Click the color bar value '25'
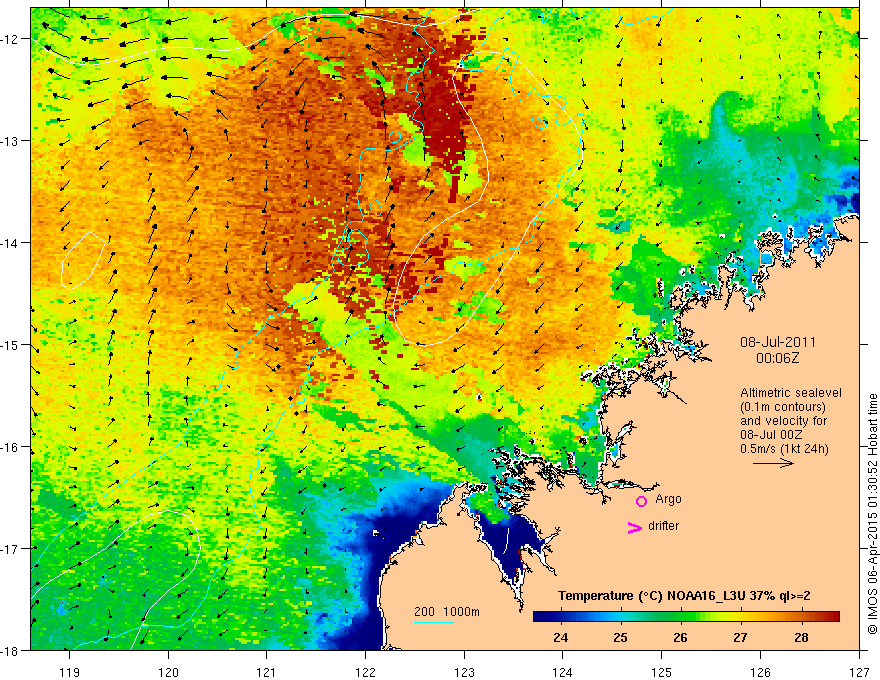The width and height of the screenshot is (880, 680). [620, 637]
